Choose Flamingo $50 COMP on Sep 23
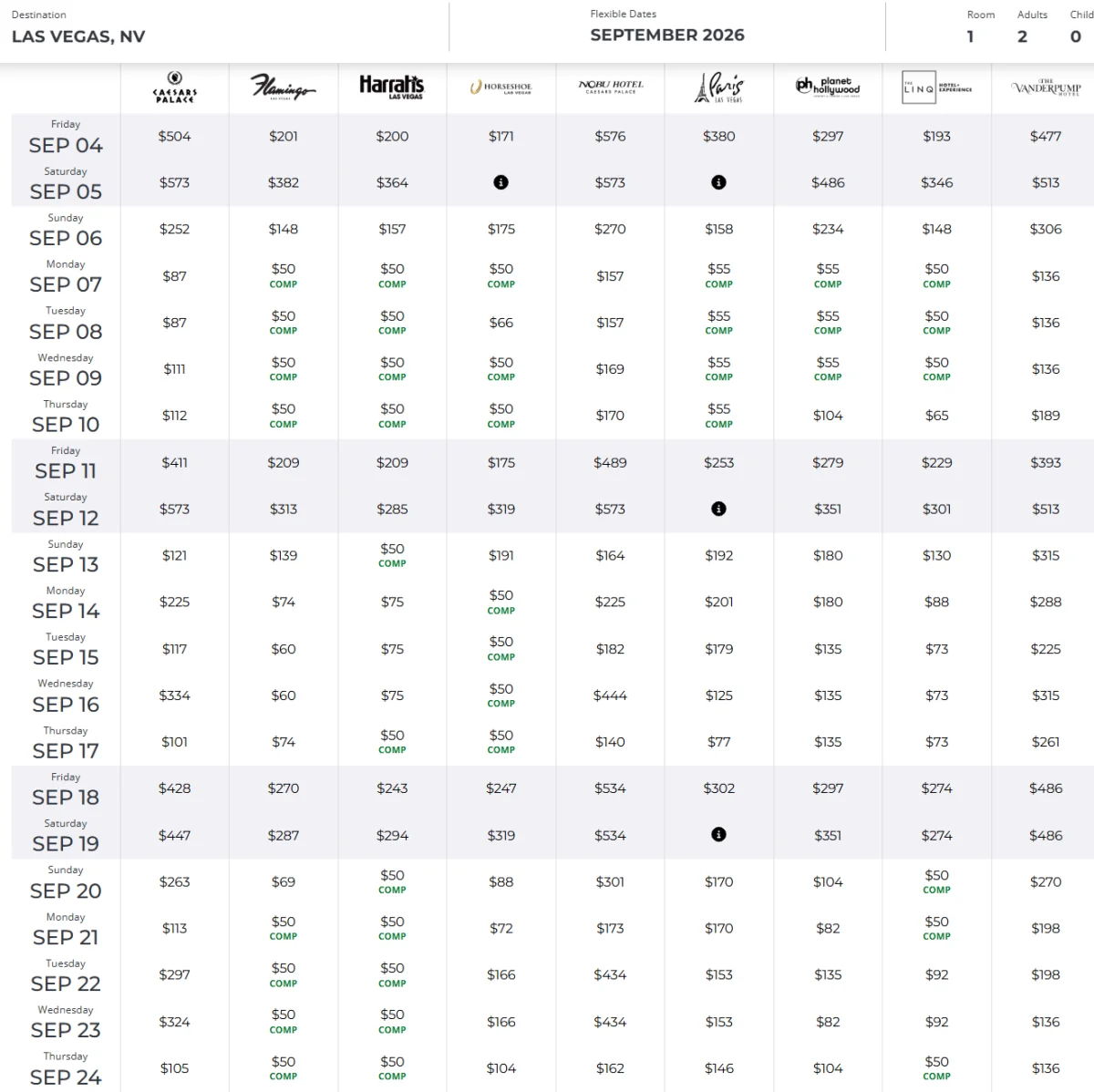Screen dimensions: 1094x1092 (x=284, y=1022)
